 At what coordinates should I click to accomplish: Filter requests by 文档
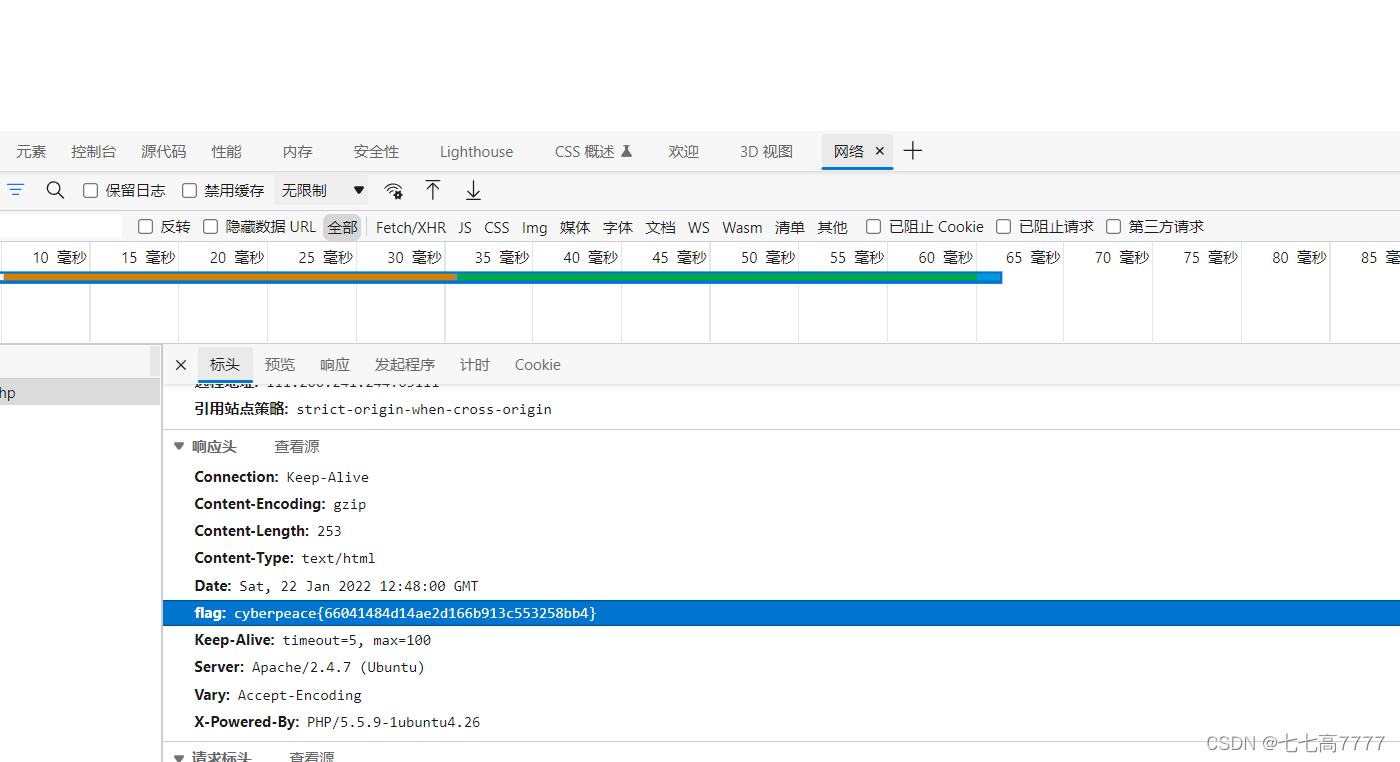click(x=661, y=228)
